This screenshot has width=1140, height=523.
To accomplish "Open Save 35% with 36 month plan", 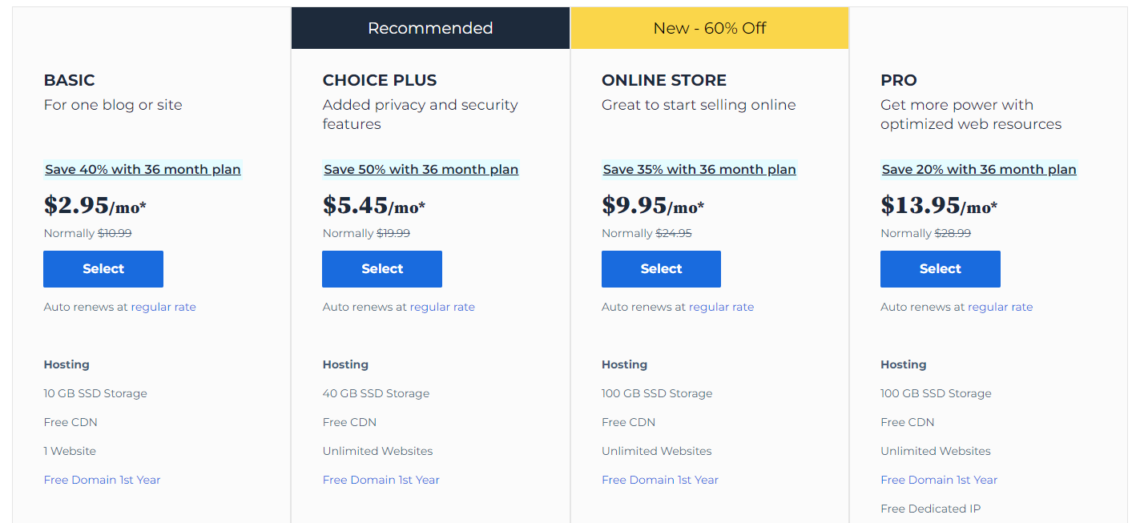I will point(700,170).
